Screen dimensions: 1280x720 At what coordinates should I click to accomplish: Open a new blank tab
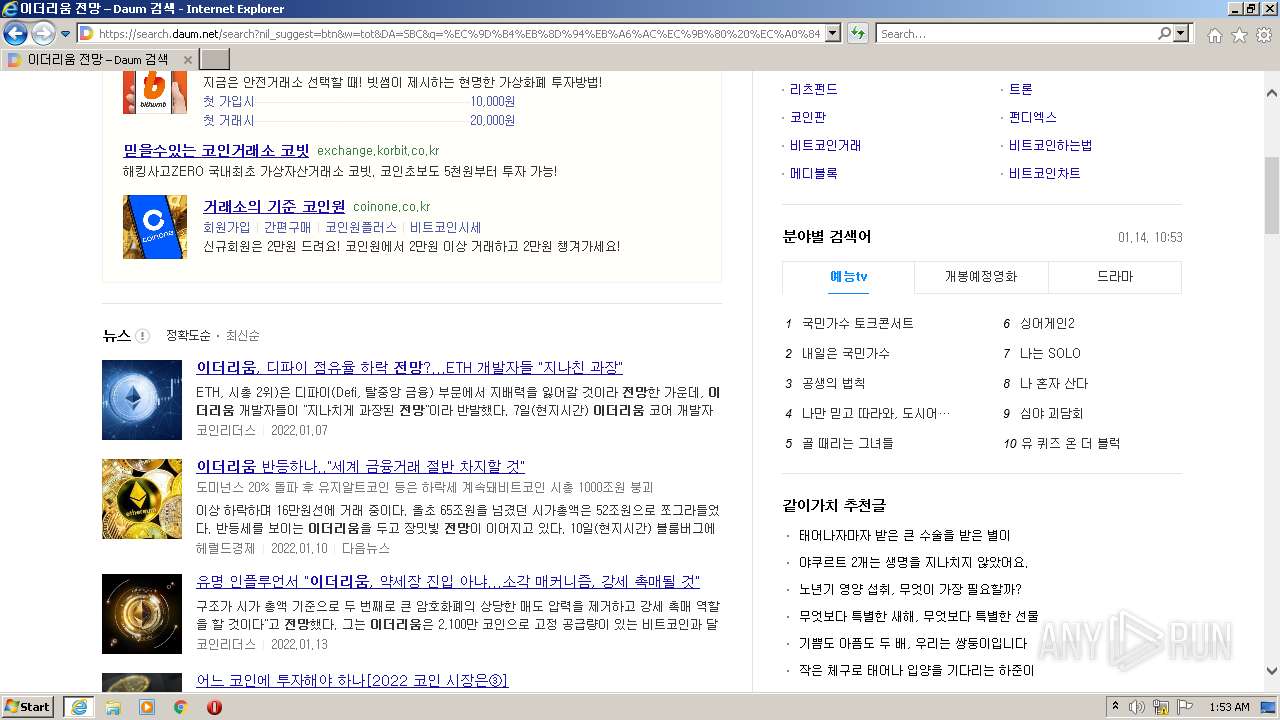pos(215,60)
